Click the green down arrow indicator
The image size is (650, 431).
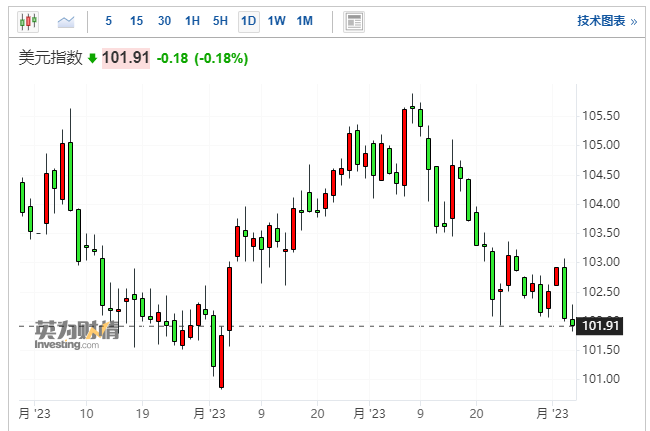92,58
